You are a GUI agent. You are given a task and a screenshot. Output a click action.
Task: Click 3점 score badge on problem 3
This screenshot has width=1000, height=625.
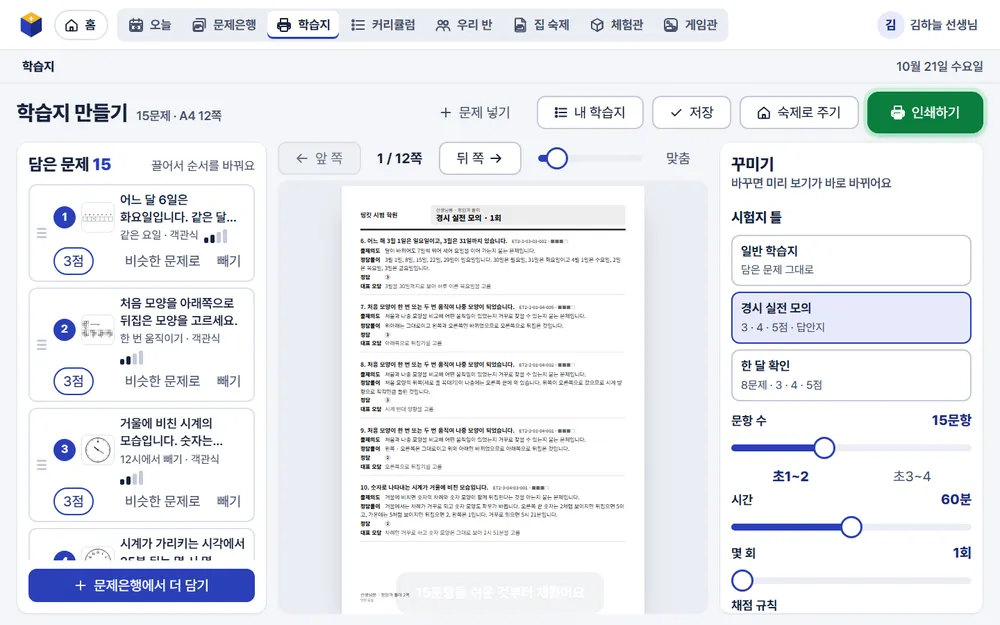73,501
